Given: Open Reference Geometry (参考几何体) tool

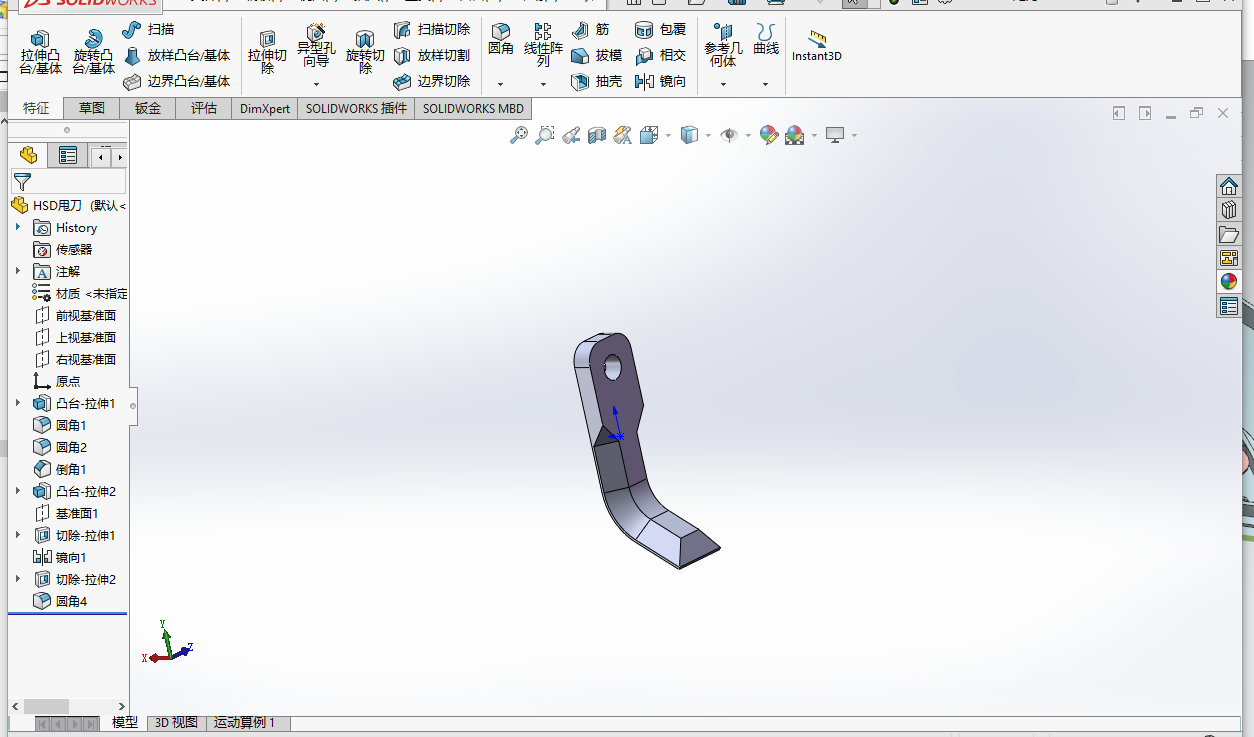Looking at the screenshot, I should pyautogui.click(x=723, y=46).
